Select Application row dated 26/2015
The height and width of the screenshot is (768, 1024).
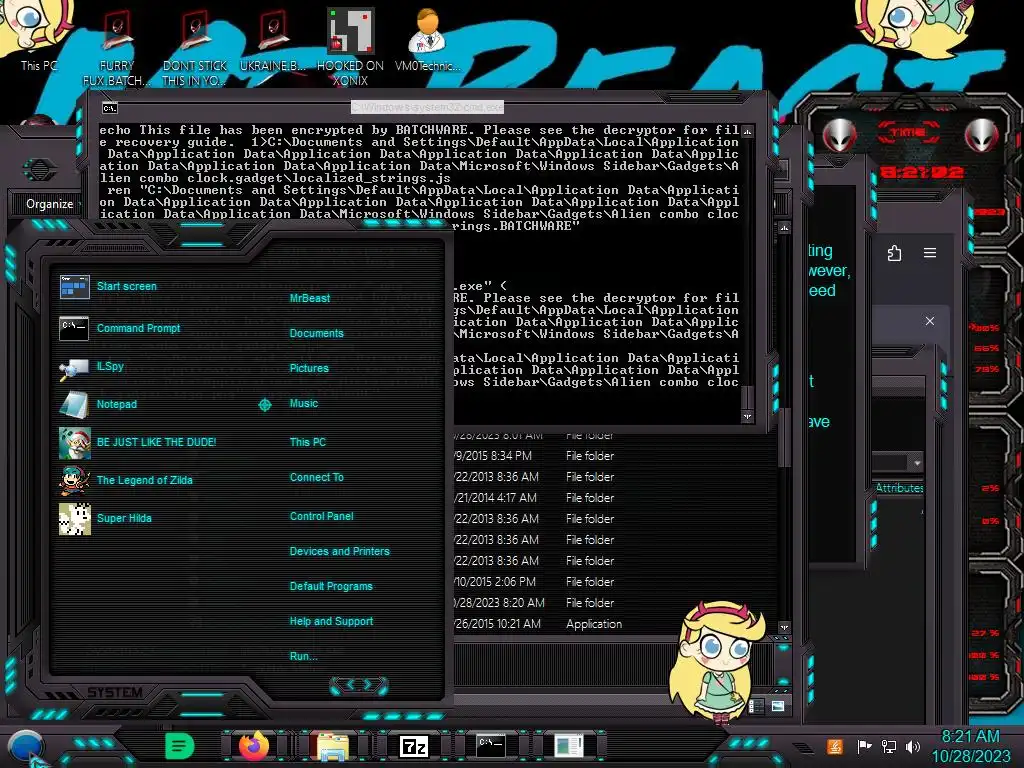point(614,624)
